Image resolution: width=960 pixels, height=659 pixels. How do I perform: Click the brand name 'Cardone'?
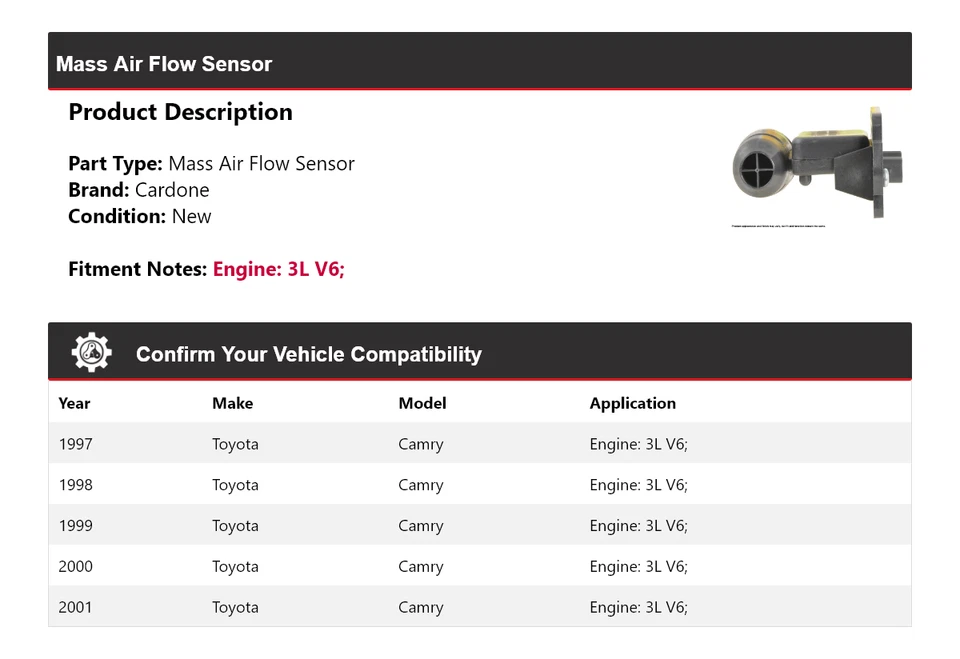172,190
